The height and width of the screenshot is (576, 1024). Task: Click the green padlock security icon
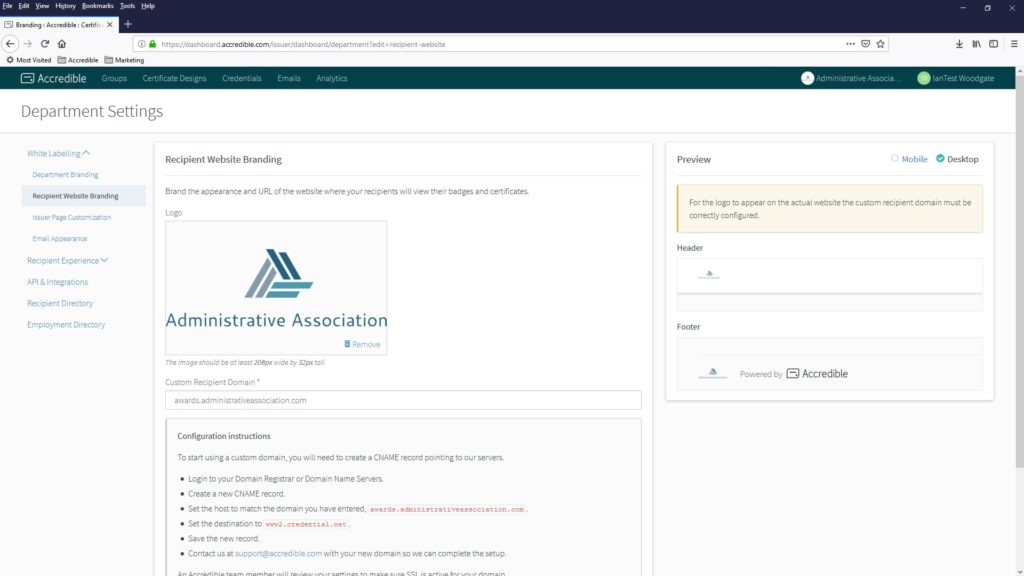coord(152,44)
